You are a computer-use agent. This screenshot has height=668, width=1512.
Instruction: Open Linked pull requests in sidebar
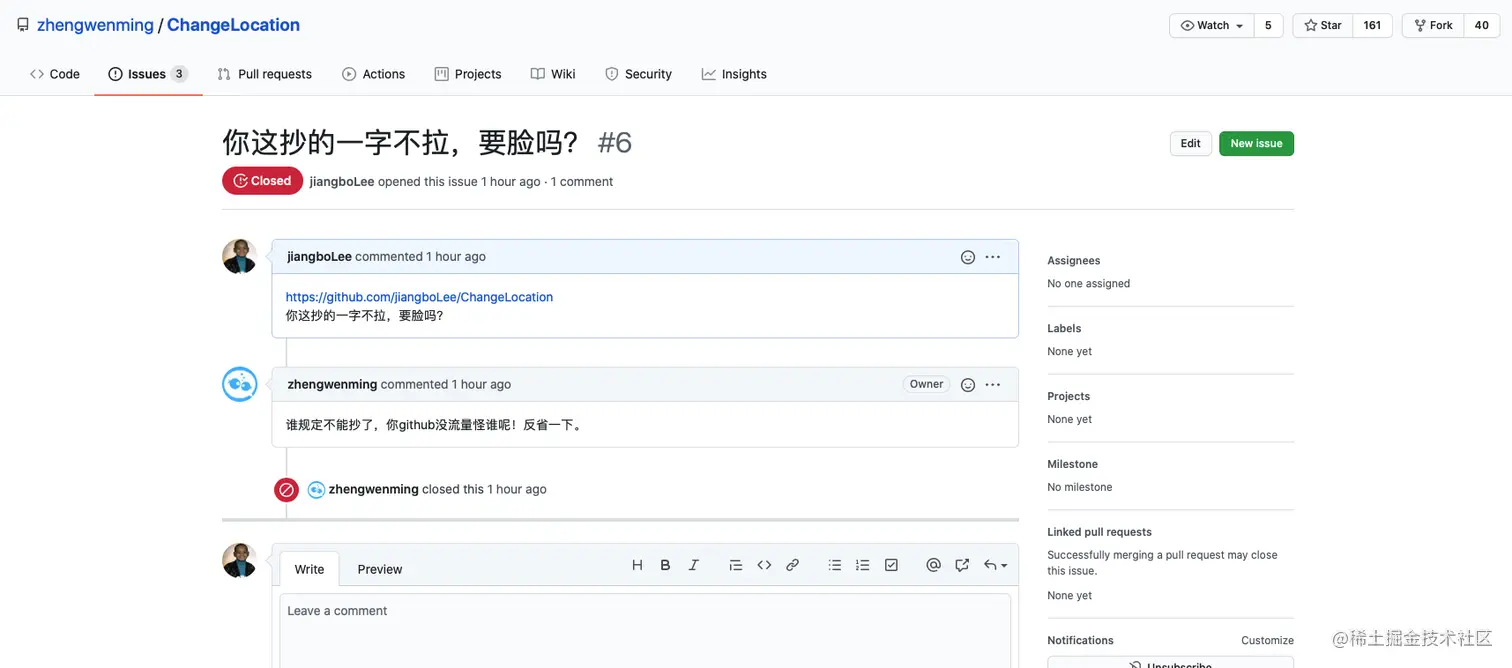(x=1099, y=533)
